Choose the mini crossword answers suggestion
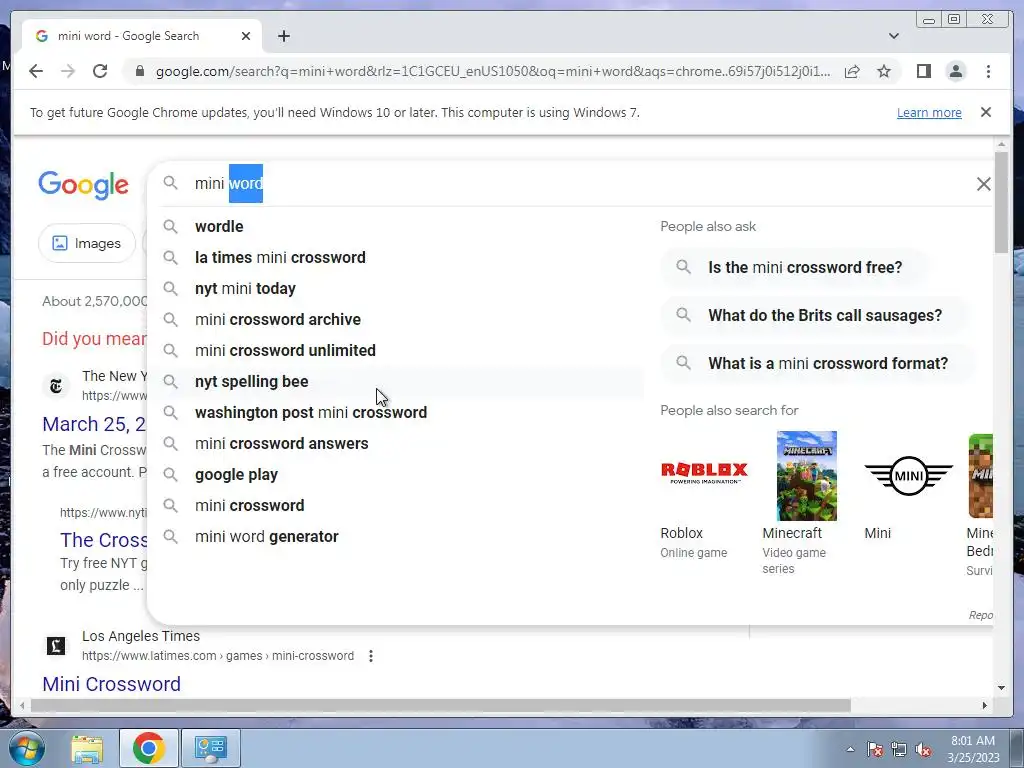Screen dimensions: 1024x768 coord(398,443)
